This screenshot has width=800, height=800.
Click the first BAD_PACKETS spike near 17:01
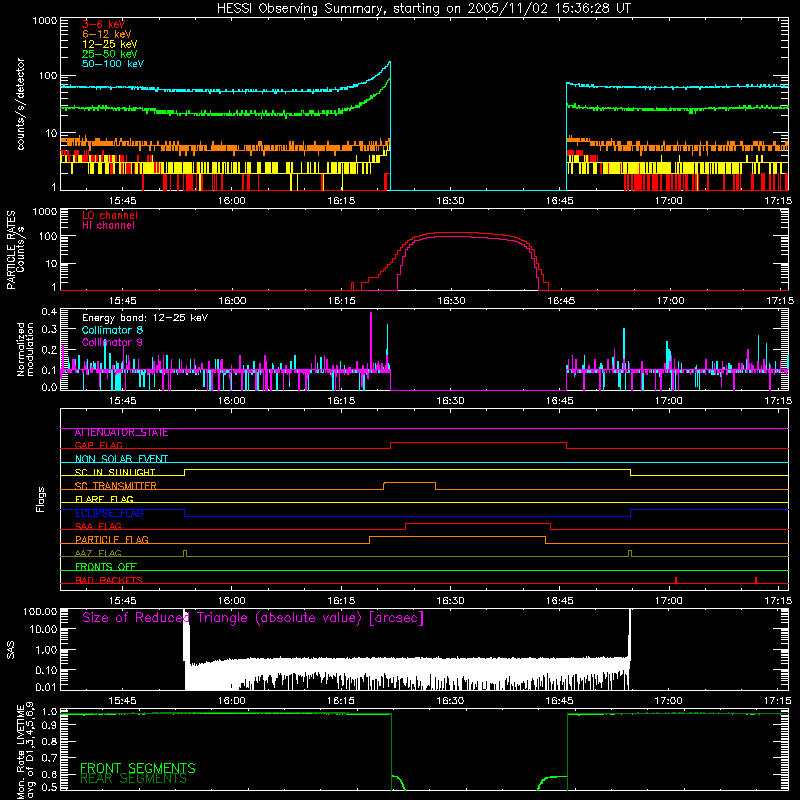click(676, 580)
